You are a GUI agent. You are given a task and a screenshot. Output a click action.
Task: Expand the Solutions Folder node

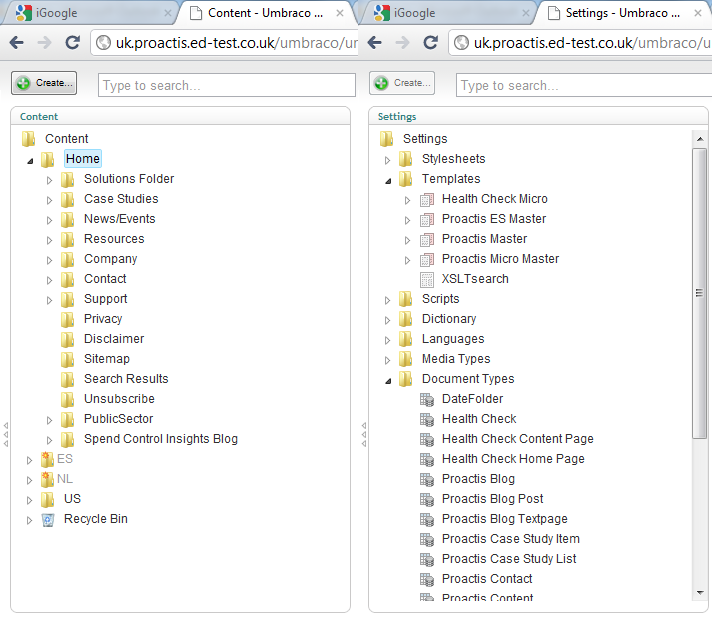tap(49, 181)
